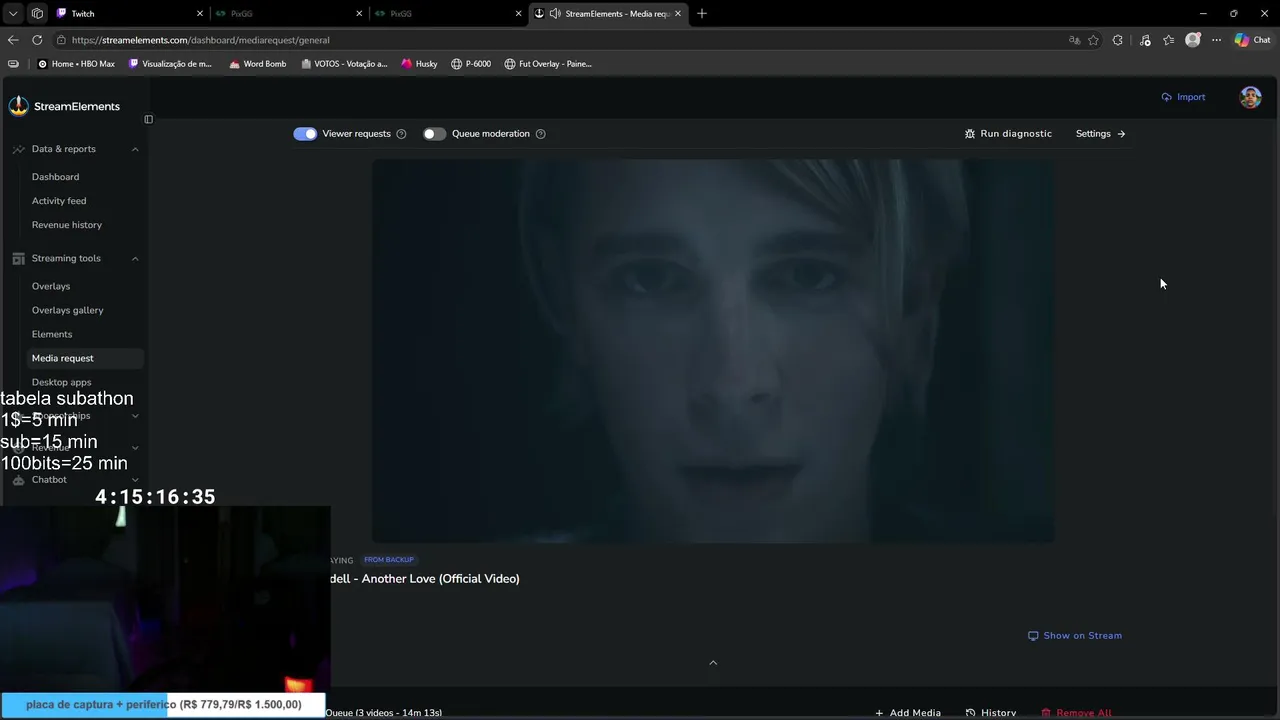Open browser settings and more menu
This screenshot has height=720, width=1280.
(x=1216, y=40)
